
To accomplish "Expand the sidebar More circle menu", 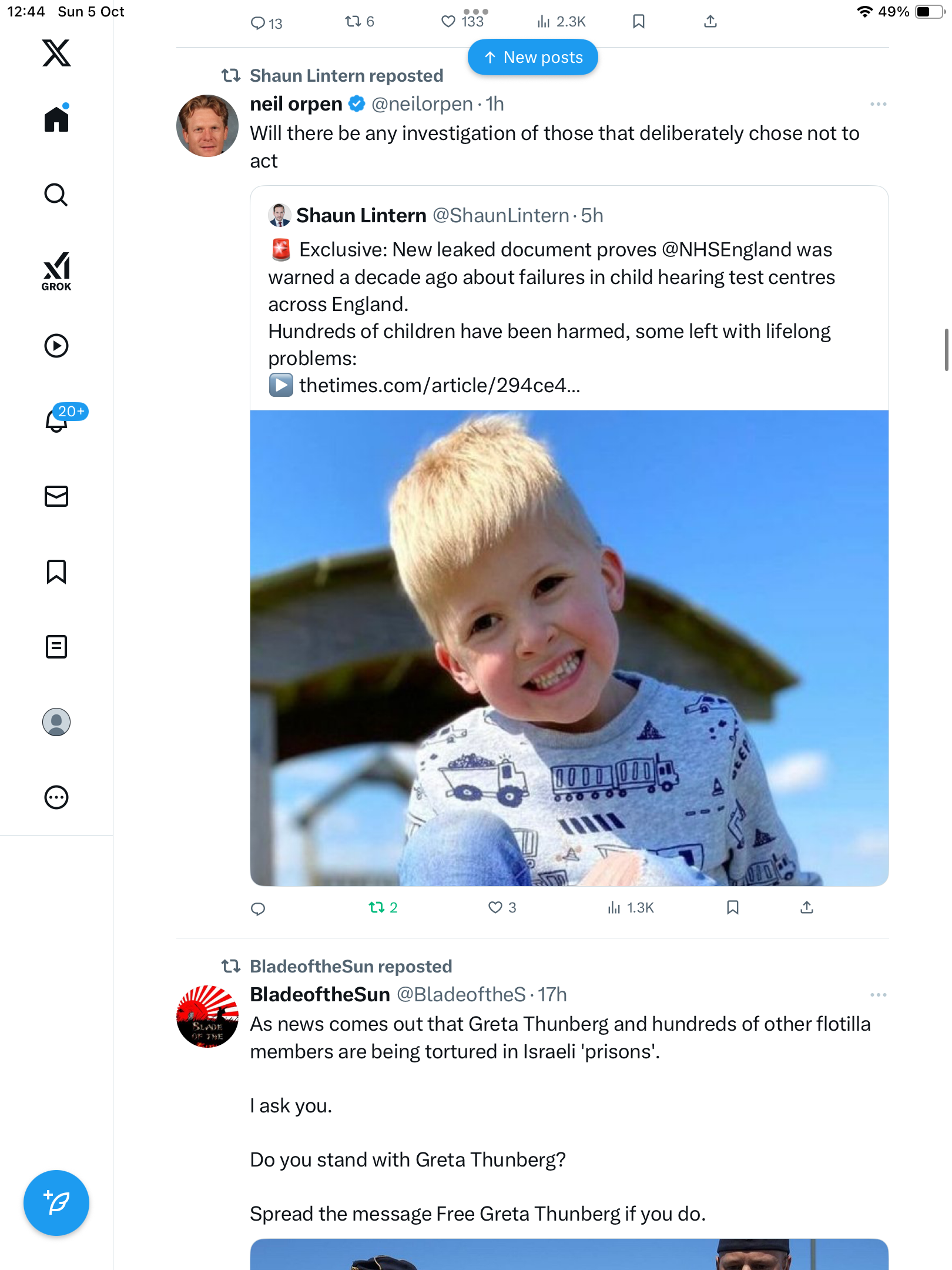I will tap(56, 797).
